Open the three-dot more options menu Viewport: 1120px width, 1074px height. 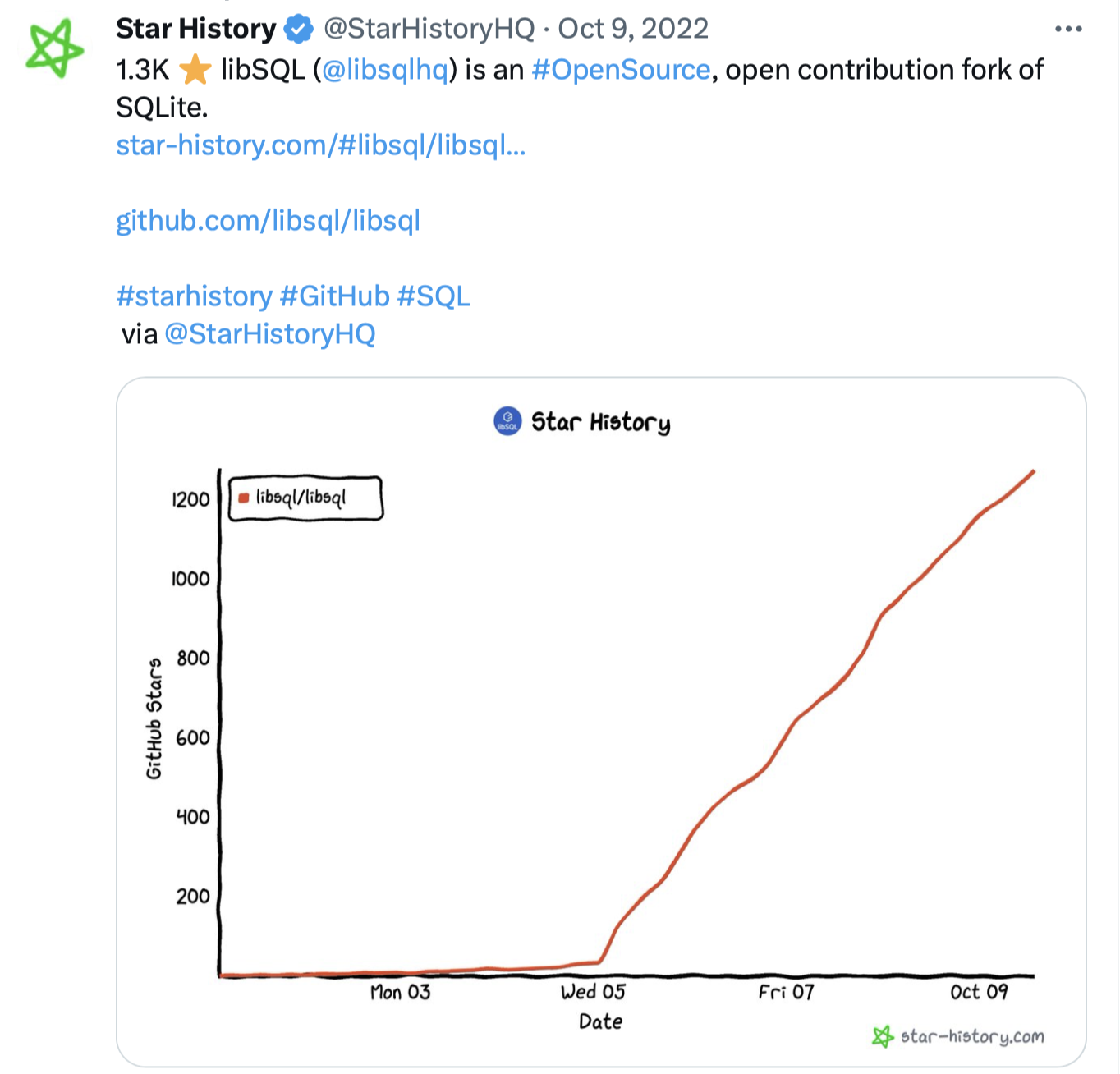coord(1067,30)
